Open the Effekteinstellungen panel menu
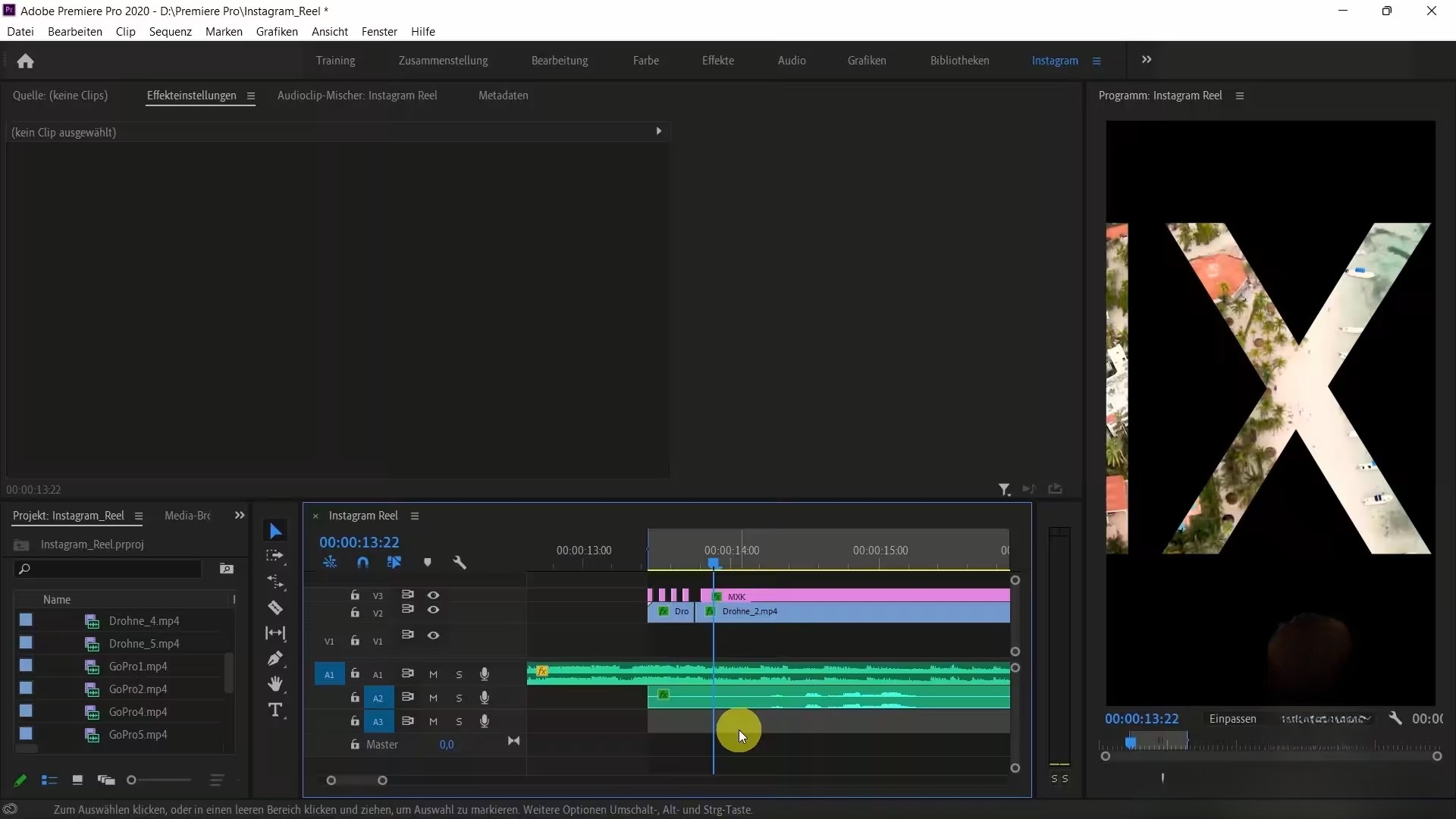Image resolution: width=1456 pixels, height=819 pixels. 251,96
